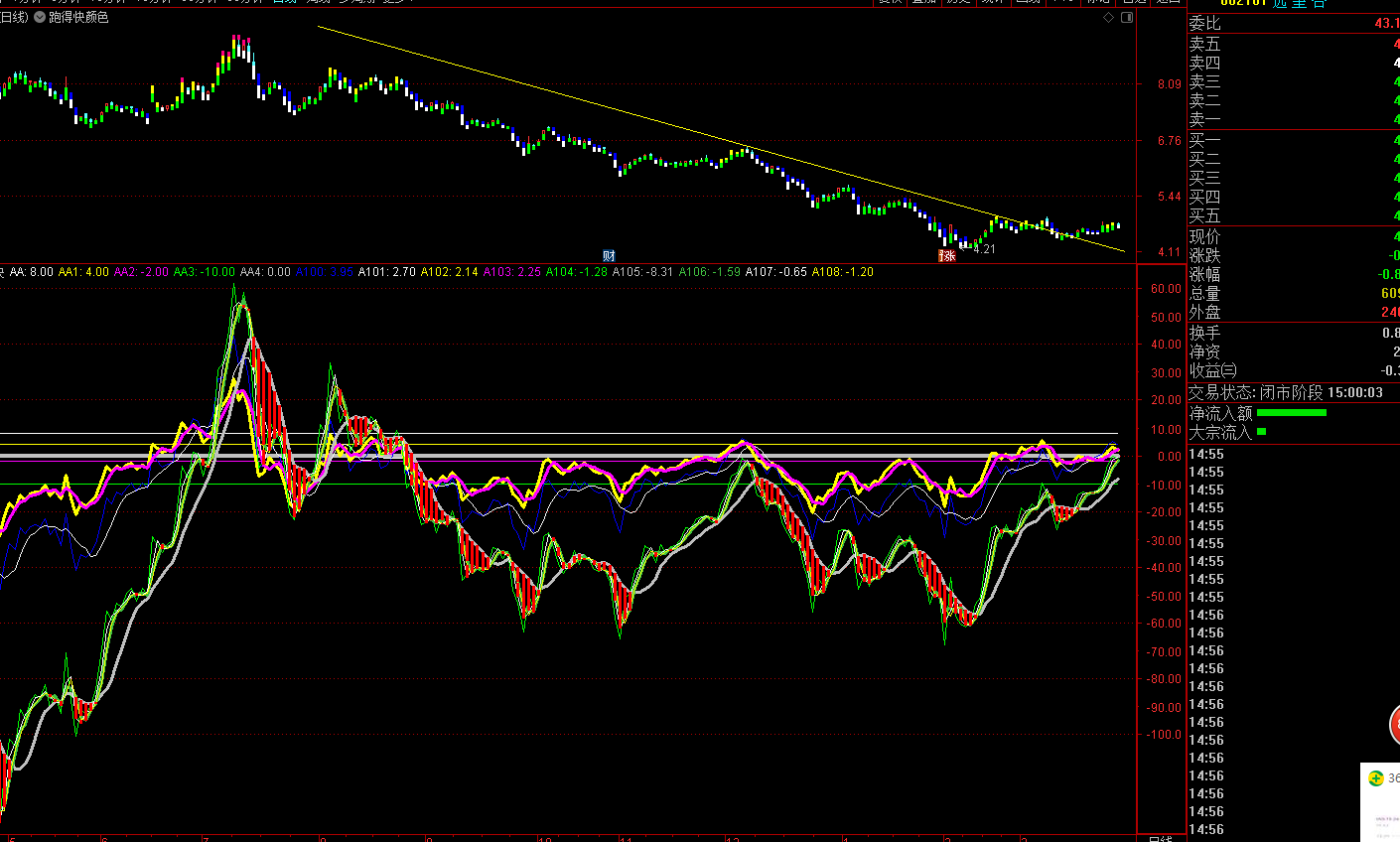Image resolution: width=1400 pixels, height=842 pixels.
Task: Click the 净流入额 label
Action: click(x=1221, y=412)
